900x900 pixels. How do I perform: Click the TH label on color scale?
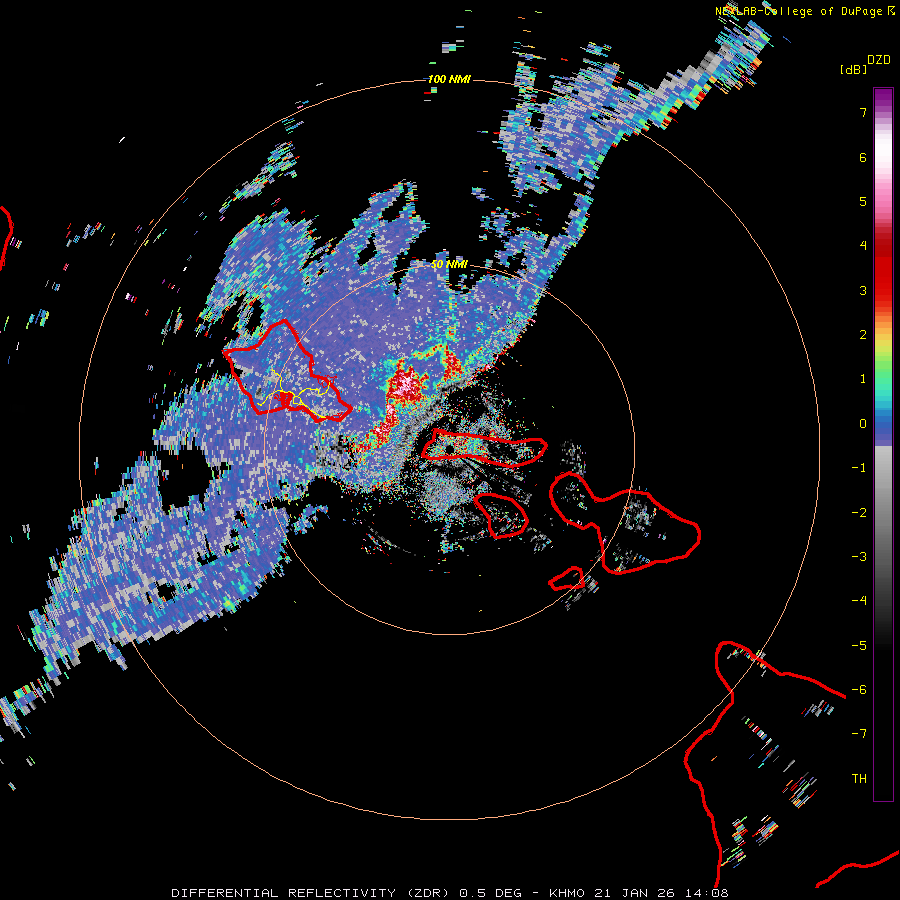[859, 779]
